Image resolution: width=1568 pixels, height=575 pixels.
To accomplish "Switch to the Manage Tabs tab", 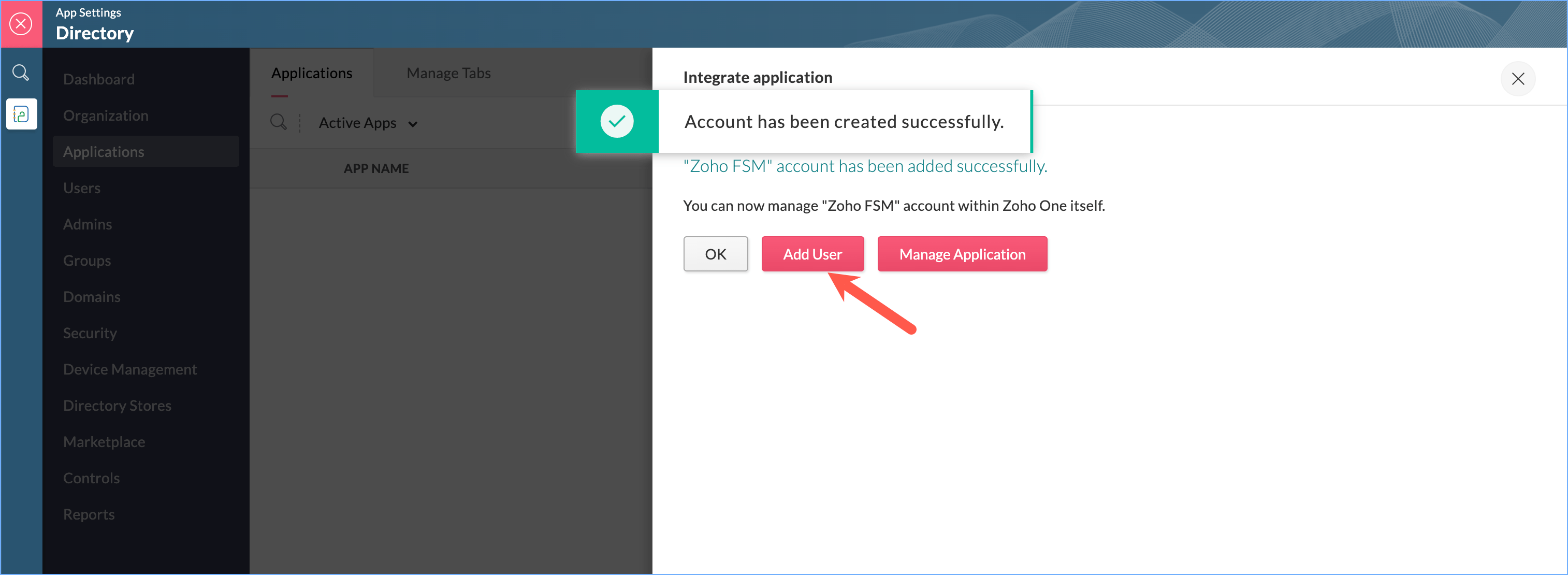I will tap(448, 73).
